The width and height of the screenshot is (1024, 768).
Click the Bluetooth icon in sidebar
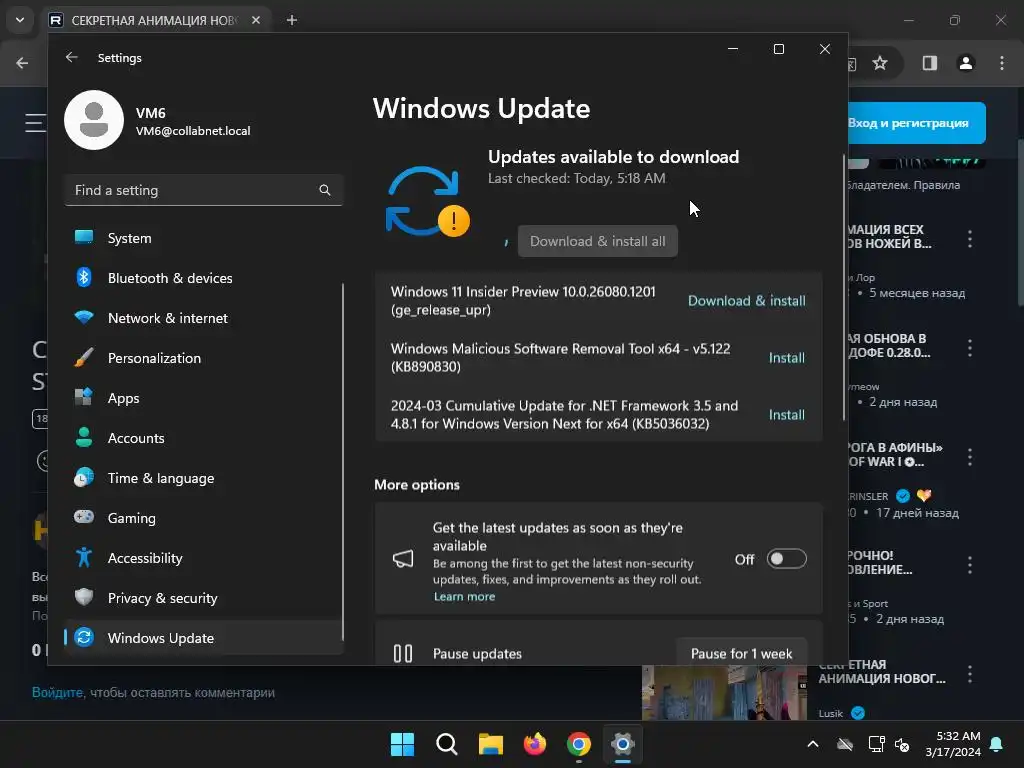[84, 278]
